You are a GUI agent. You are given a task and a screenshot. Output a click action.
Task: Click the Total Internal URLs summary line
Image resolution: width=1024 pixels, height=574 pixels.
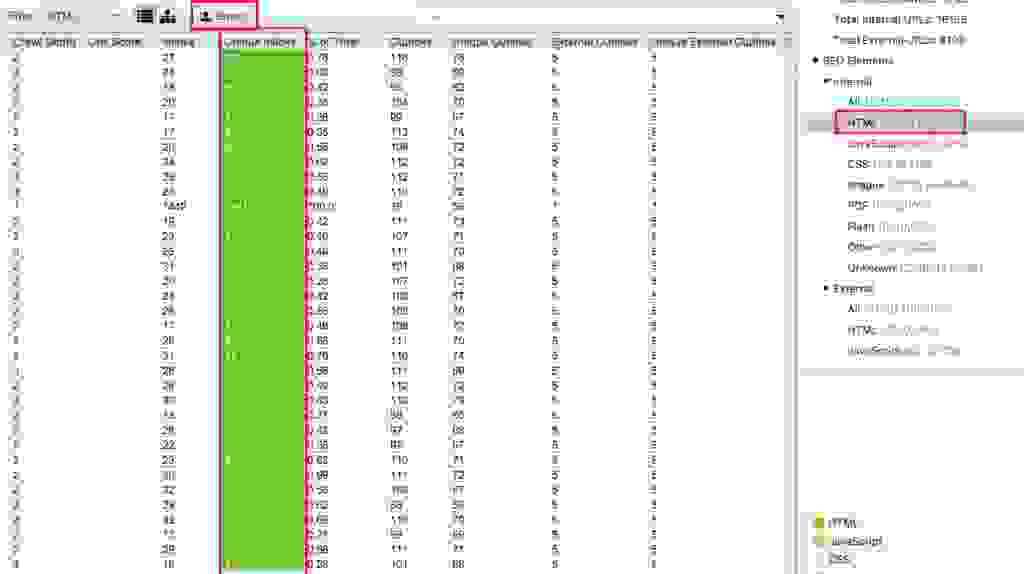pyautogui.click(x=900, y=20)
